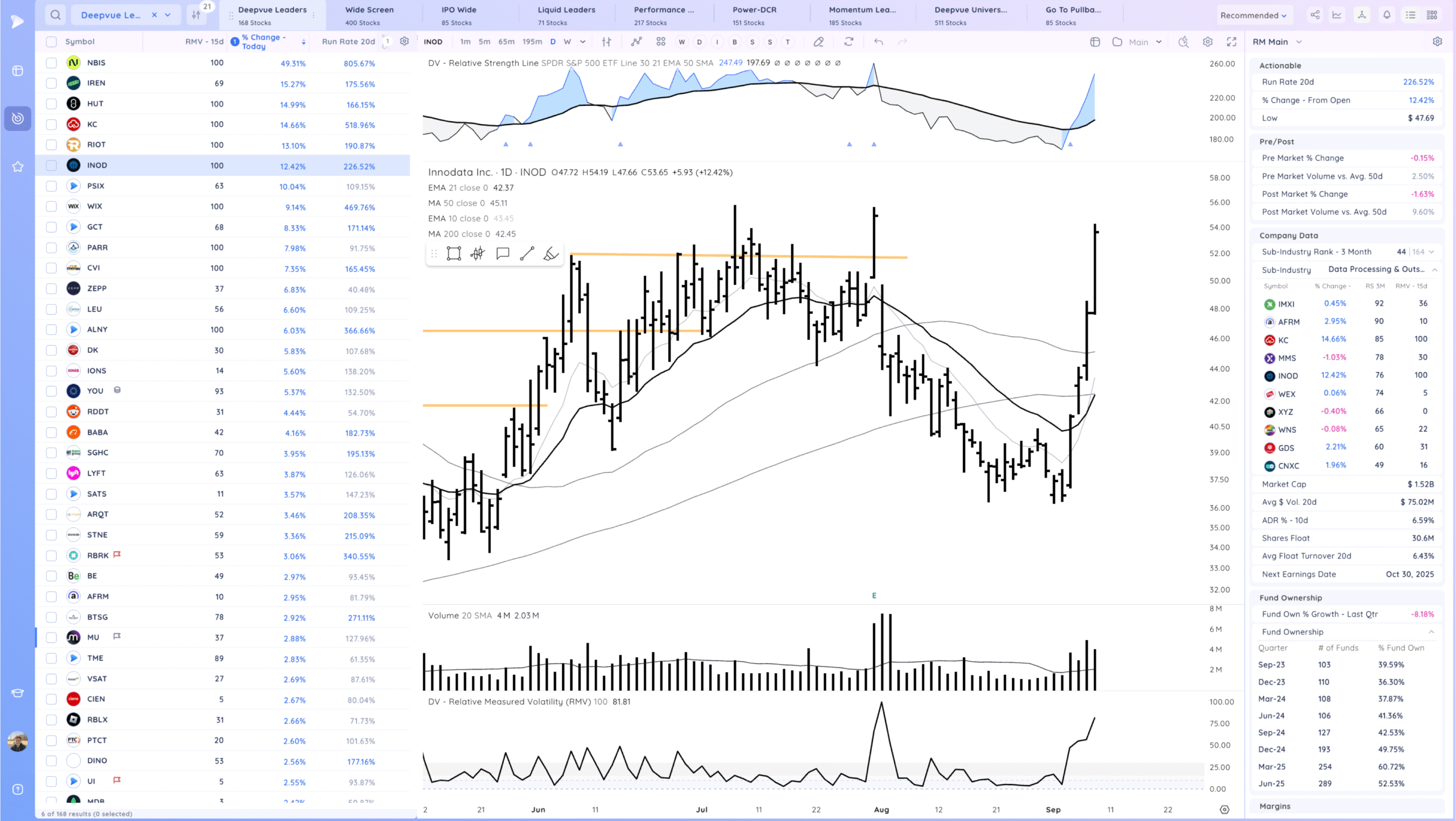The height and width of the screenshot is (821, 1456).
Task: Click the circled B chart button
Action: click(735, 42)
